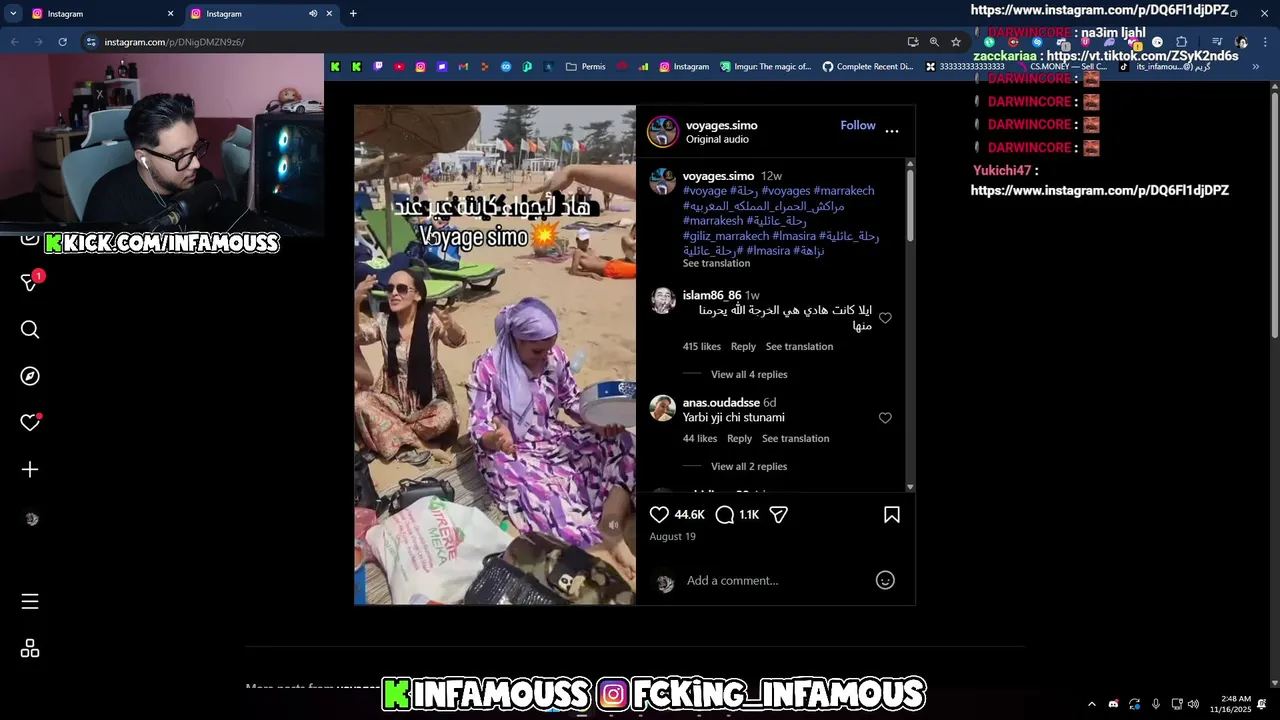Expand View all 4 replies
This screenshot has width=1280, height=720.
tap(749, 374)
